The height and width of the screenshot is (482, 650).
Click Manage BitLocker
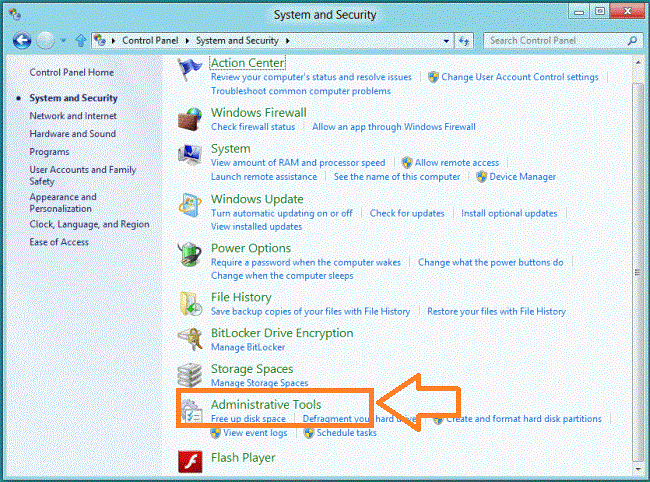248,347
